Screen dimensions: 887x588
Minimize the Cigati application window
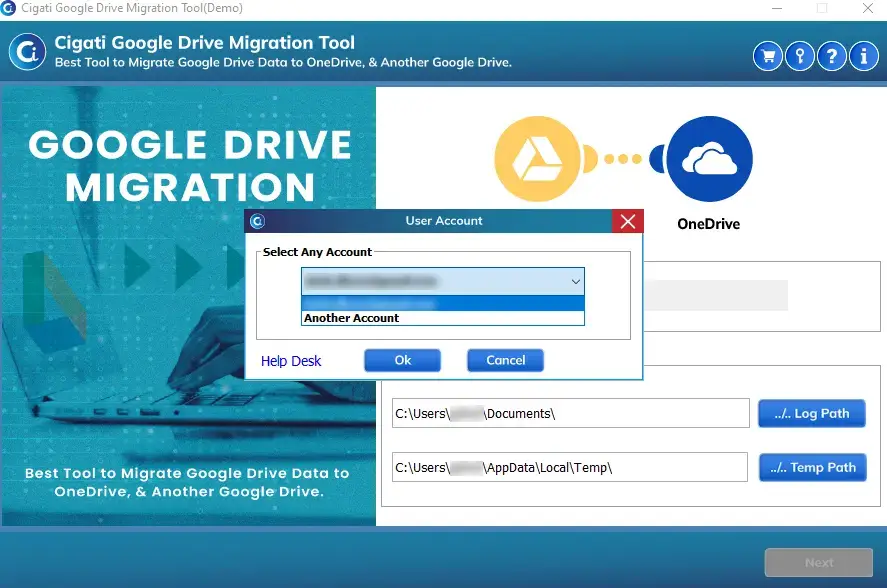pos(777,8)
